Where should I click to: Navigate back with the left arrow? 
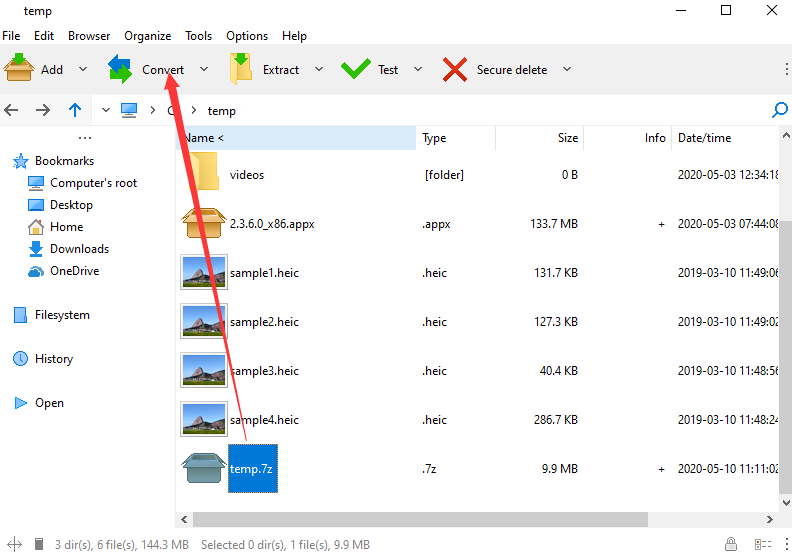coord(12,110)
